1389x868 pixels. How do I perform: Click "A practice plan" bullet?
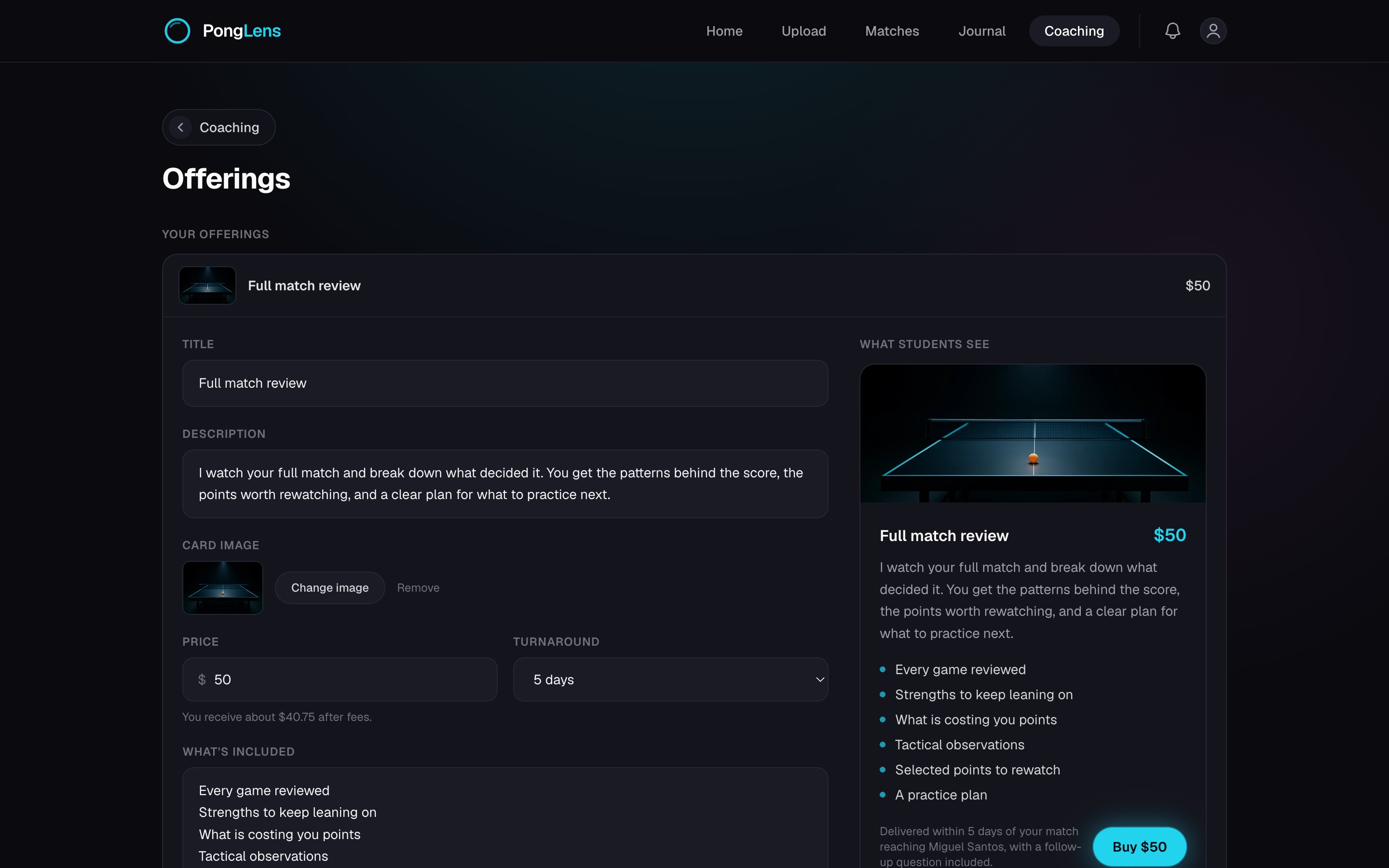pos(941,795)
